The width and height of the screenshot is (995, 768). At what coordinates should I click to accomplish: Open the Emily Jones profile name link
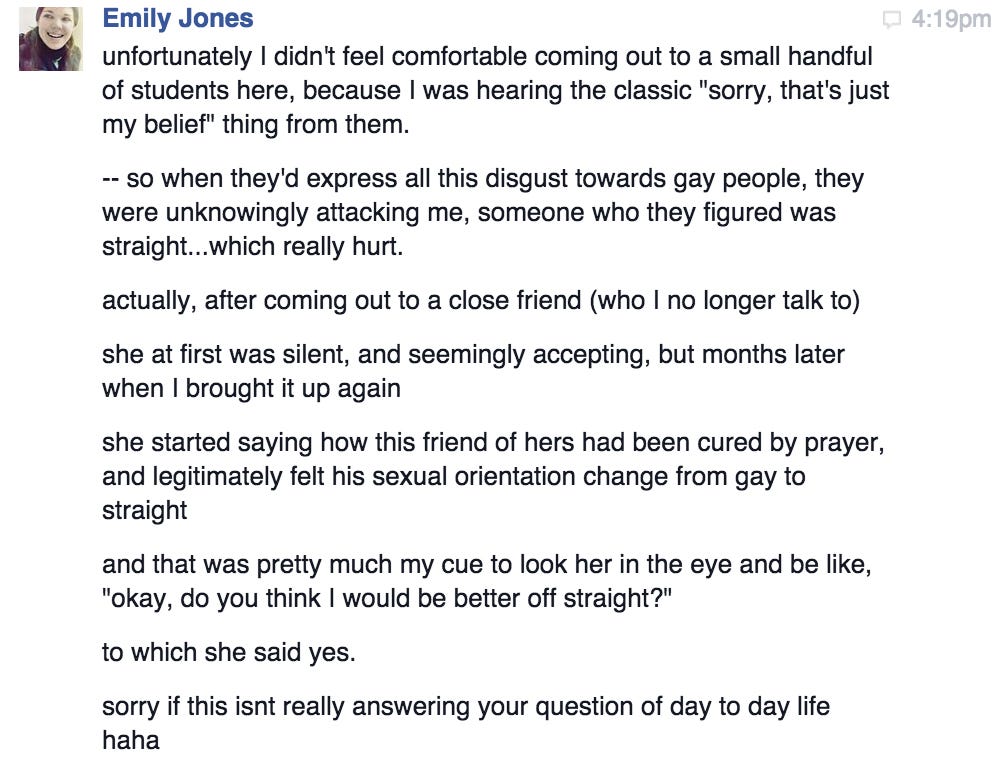point(178,18)
